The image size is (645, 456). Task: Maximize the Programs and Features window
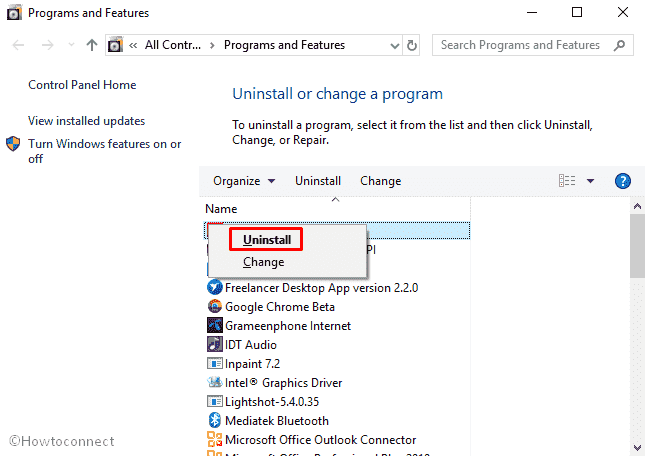coord(577,12)
